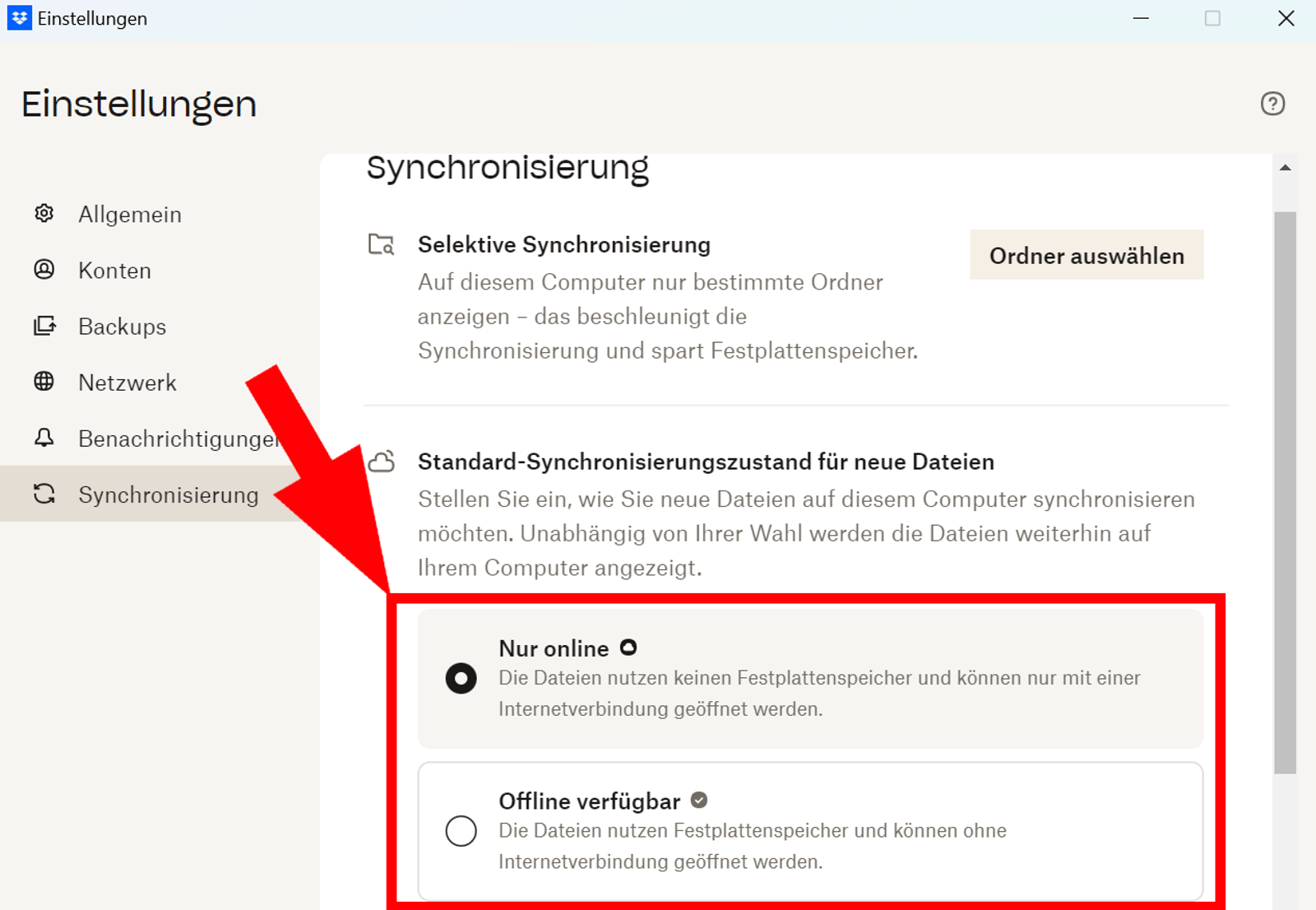This screenshot has height=910, width=1316.
Task: Open the Synchronisierung settings section
Action: (x=167, y=494)
